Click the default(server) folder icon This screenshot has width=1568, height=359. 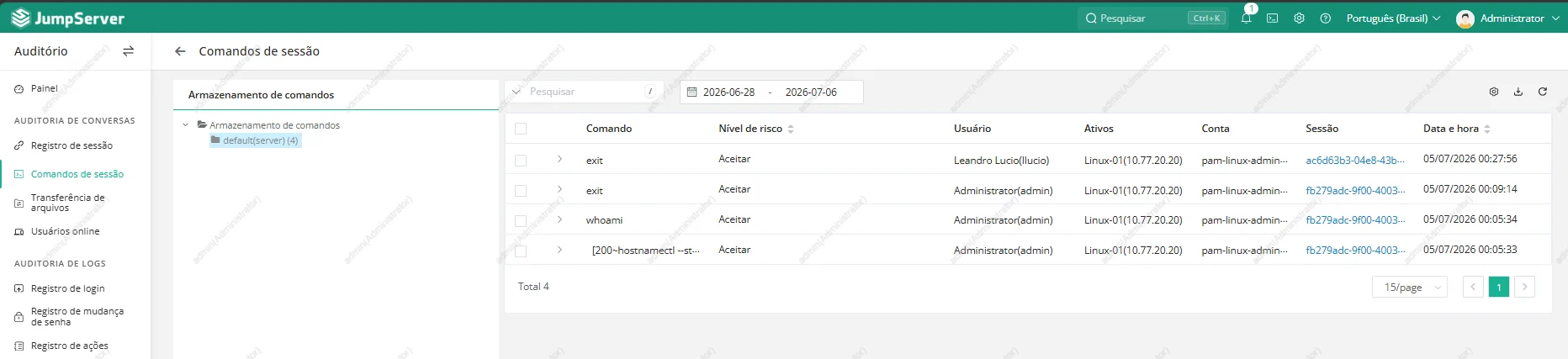click(x=215, y=140)
